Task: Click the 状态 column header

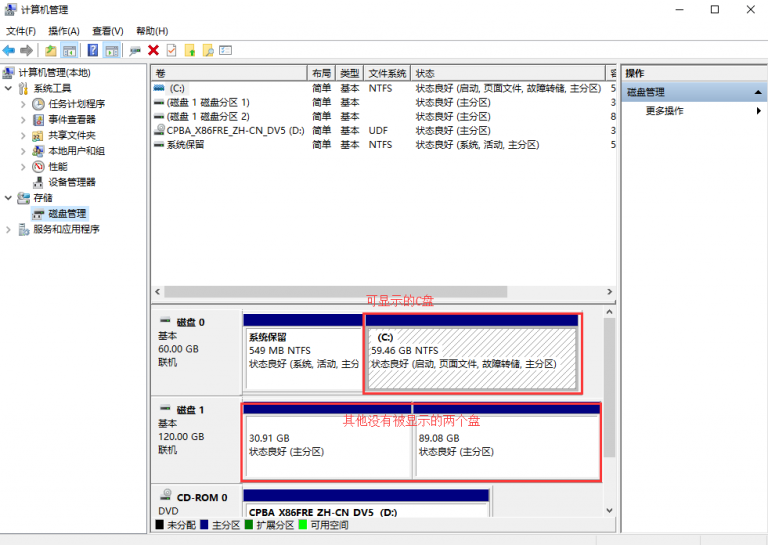Action: click(x=507, y=73)
